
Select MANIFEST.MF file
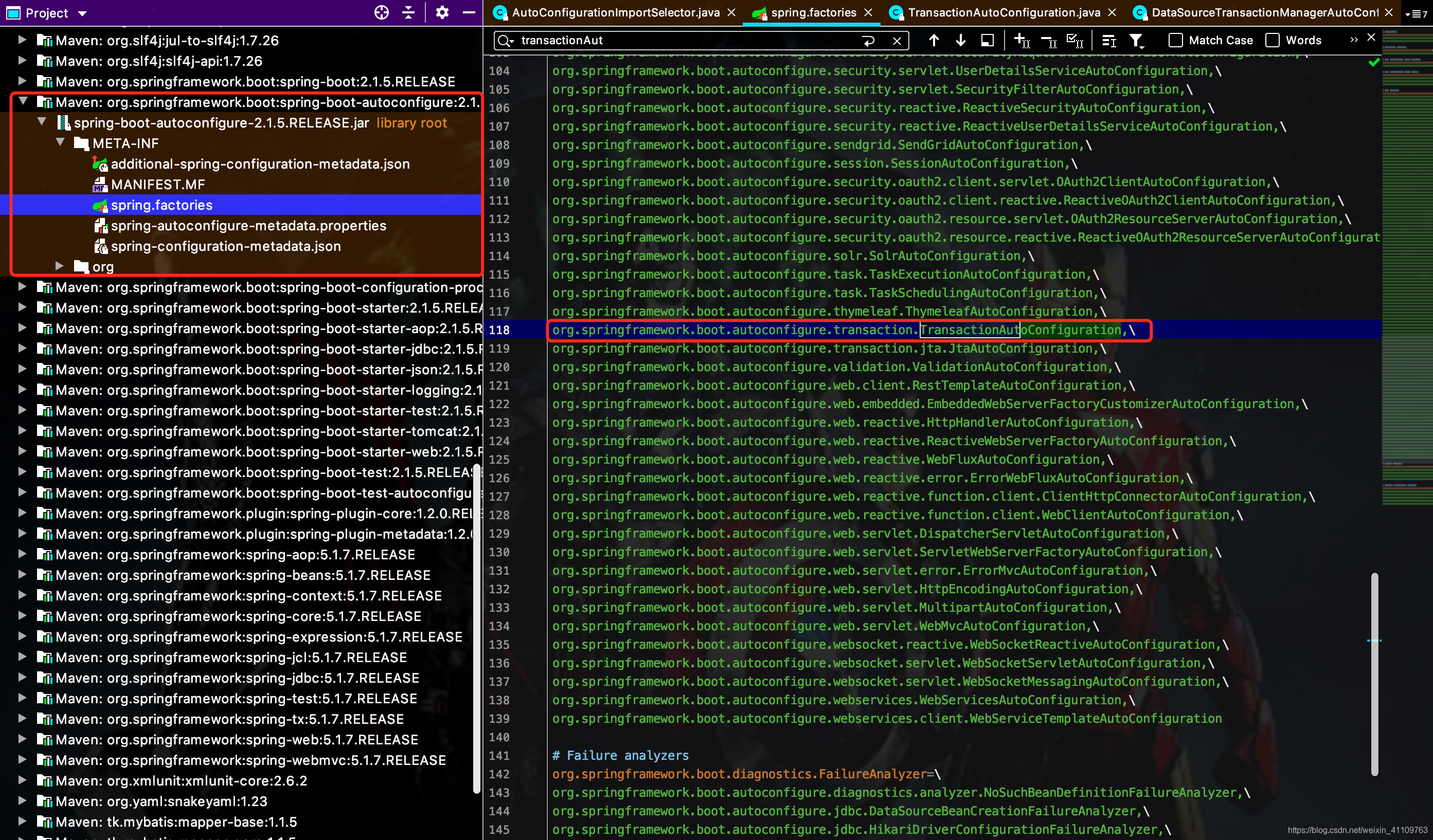pyautogui.click(x=157, y=184)
